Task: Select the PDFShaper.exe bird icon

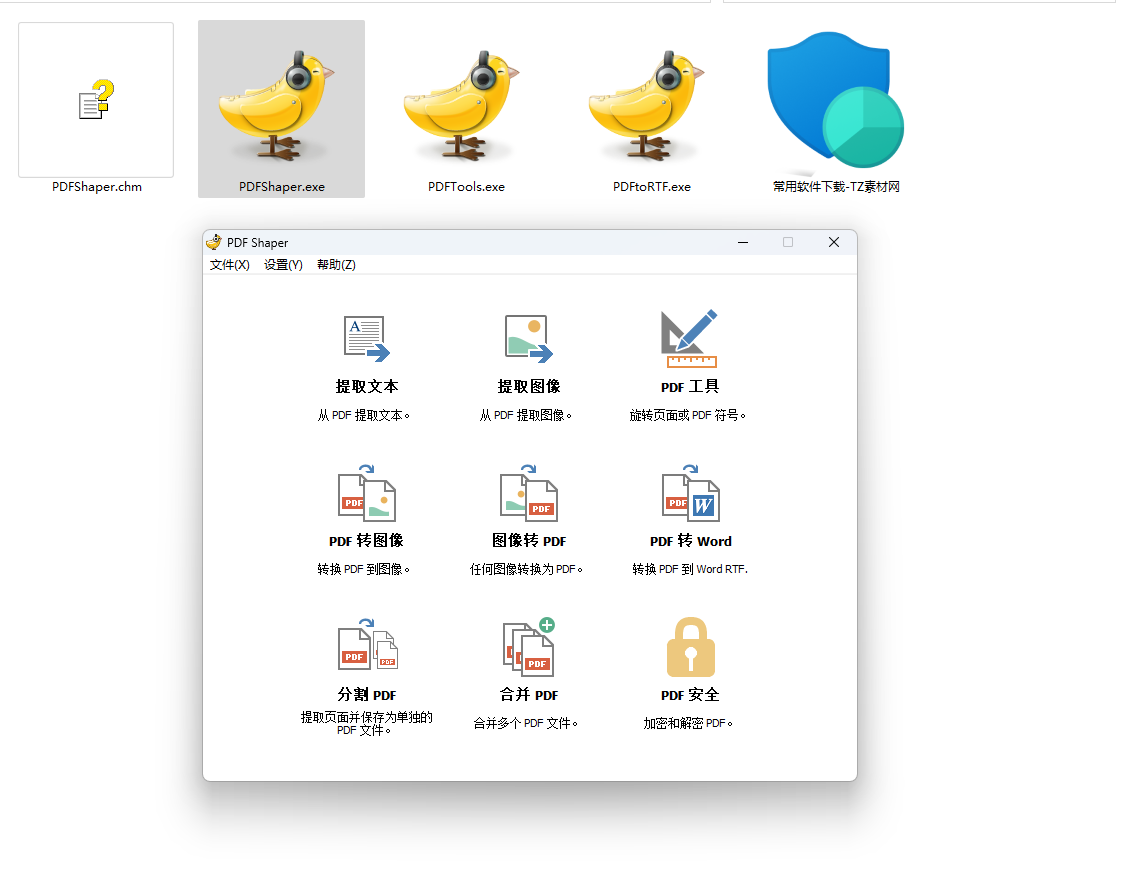Action: (x=278, y=105)
